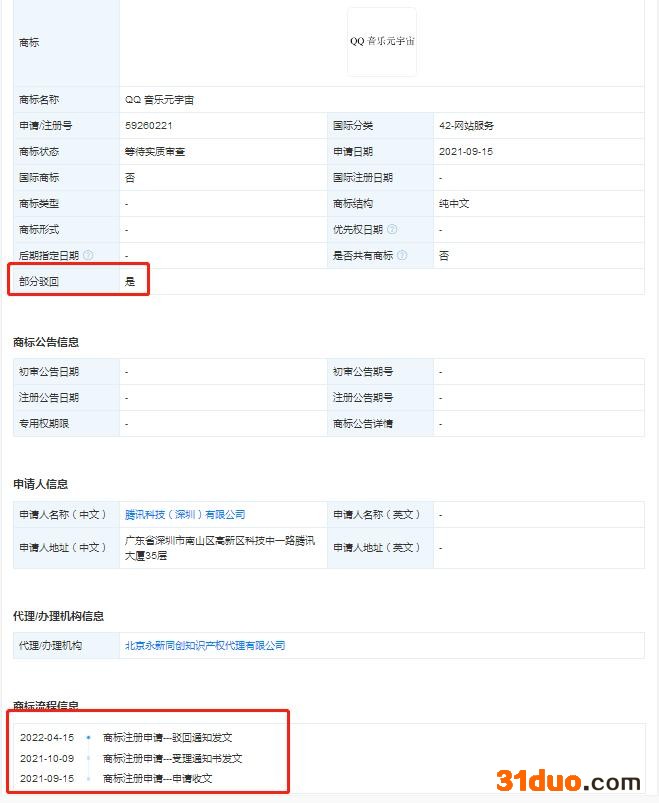Viewport: 659px width, 803px height.
Task: Click the 国际注册日期 label
Action: click(x=363, y=178)
